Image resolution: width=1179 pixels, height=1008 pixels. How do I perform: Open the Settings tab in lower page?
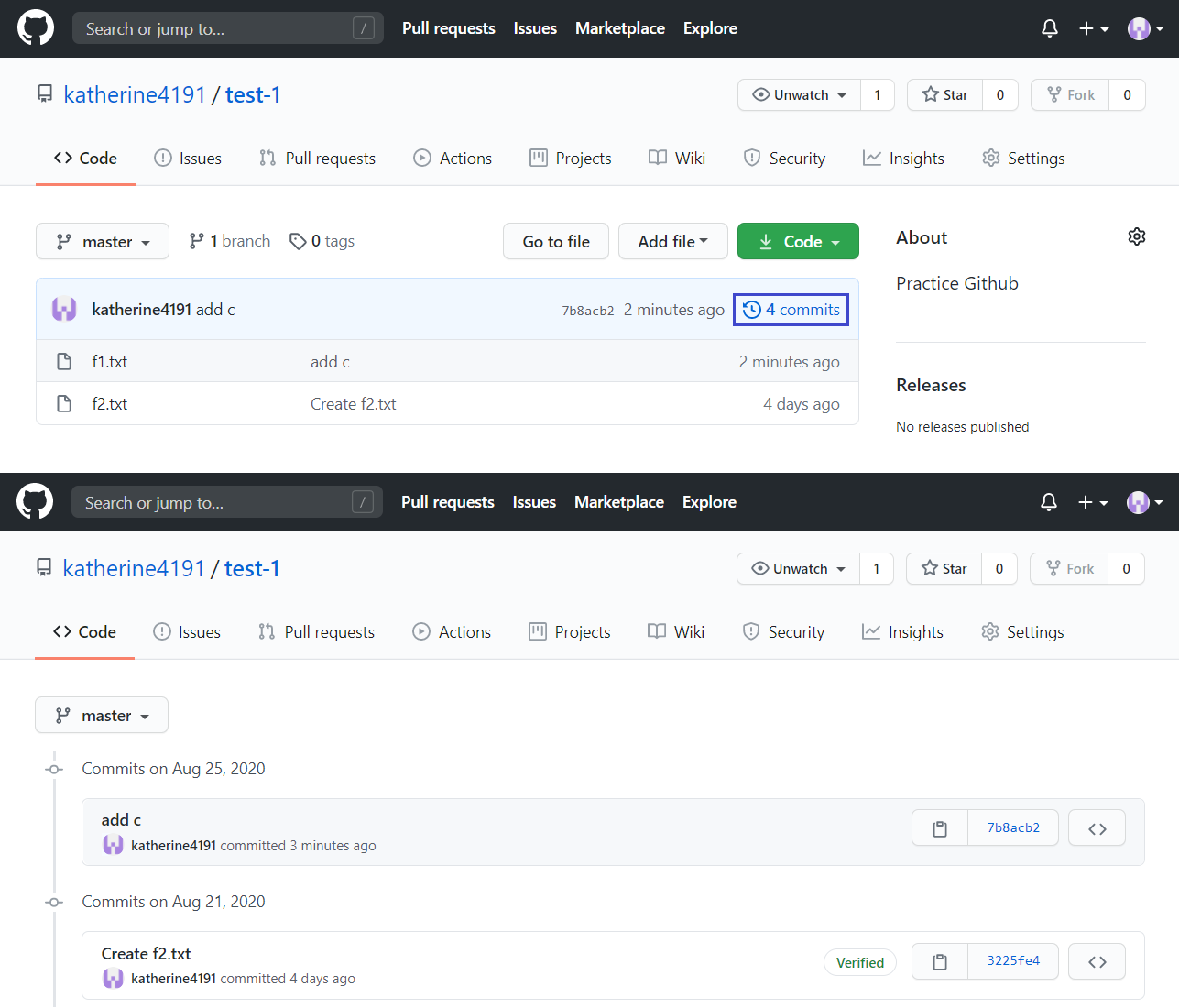tap(1022, 632)
